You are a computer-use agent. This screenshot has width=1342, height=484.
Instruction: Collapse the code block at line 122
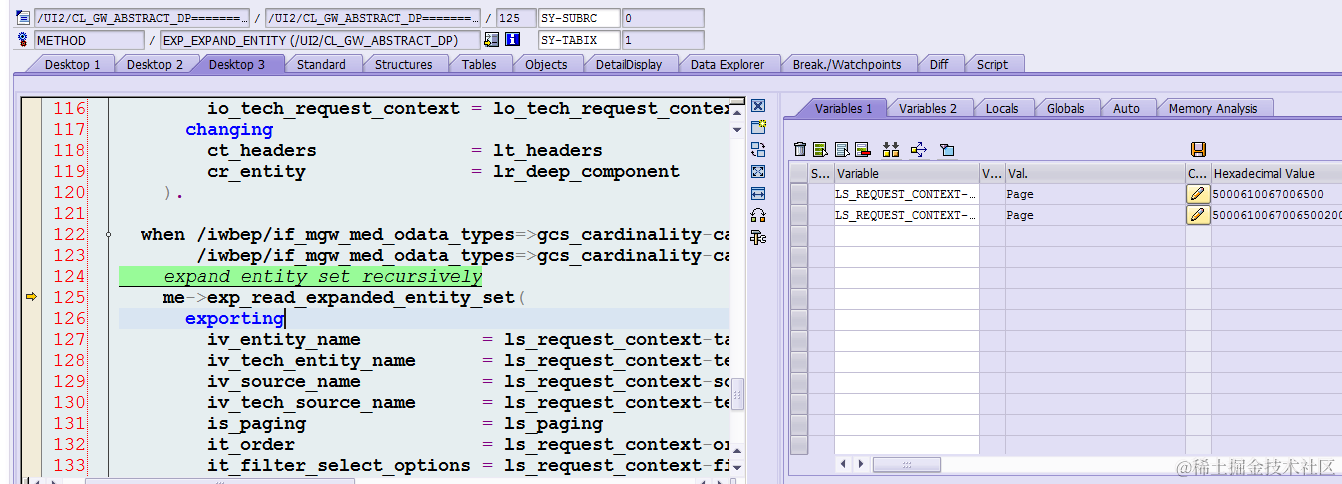pos(108,234)
